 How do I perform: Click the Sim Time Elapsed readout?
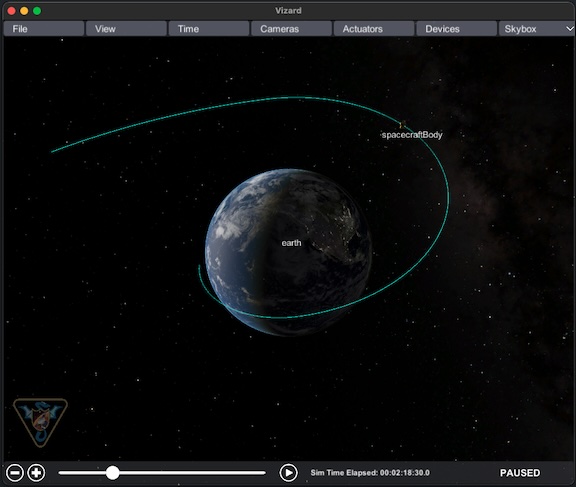pyautogui.click(x=370, y=473)
